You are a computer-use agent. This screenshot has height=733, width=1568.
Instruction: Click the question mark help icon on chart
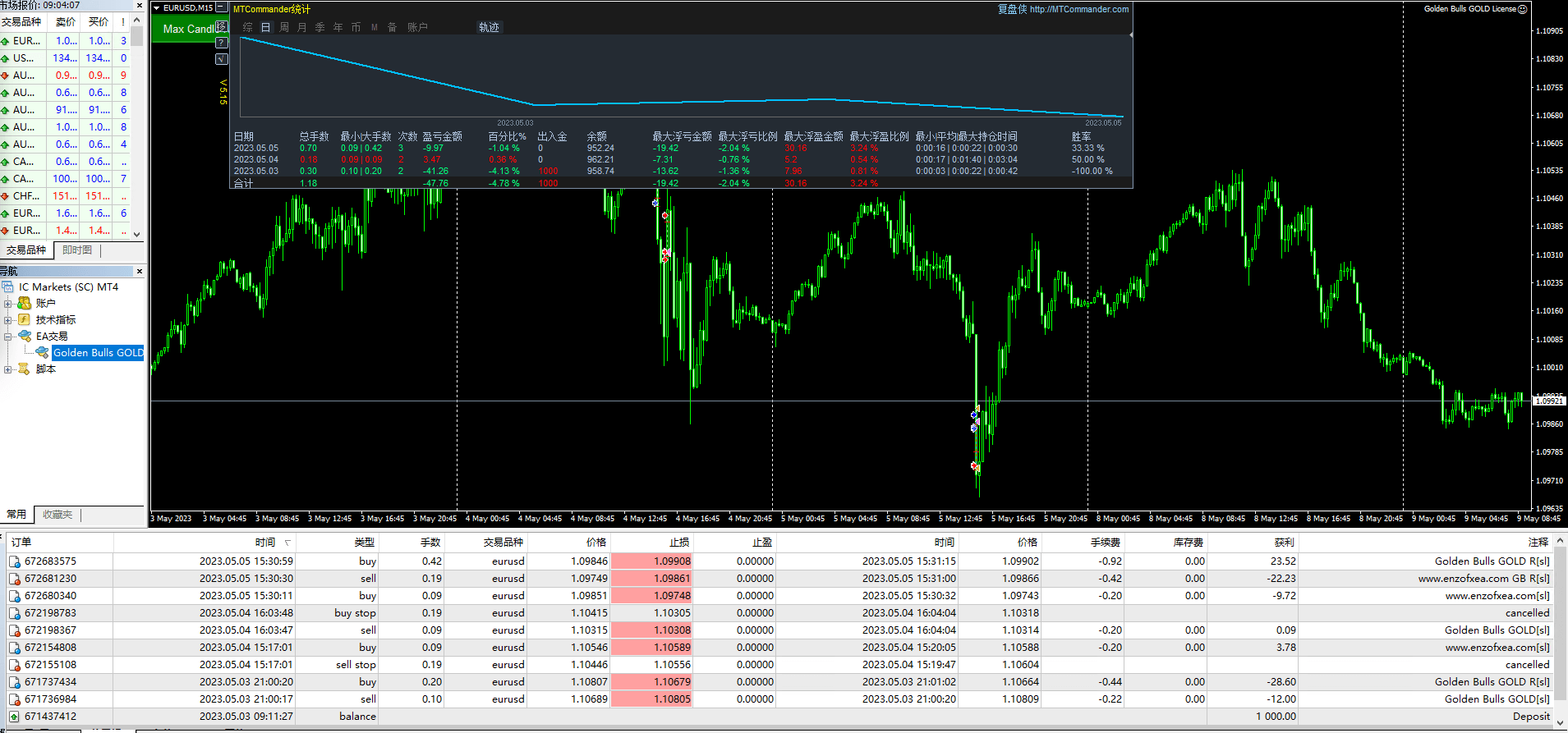(221, 43)
